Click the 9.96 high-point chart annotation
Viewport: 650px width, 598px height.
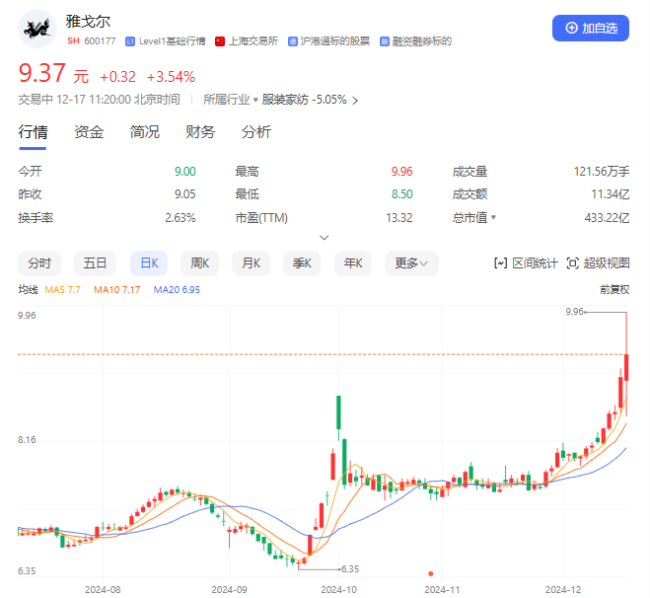click(x=575, y=312)
